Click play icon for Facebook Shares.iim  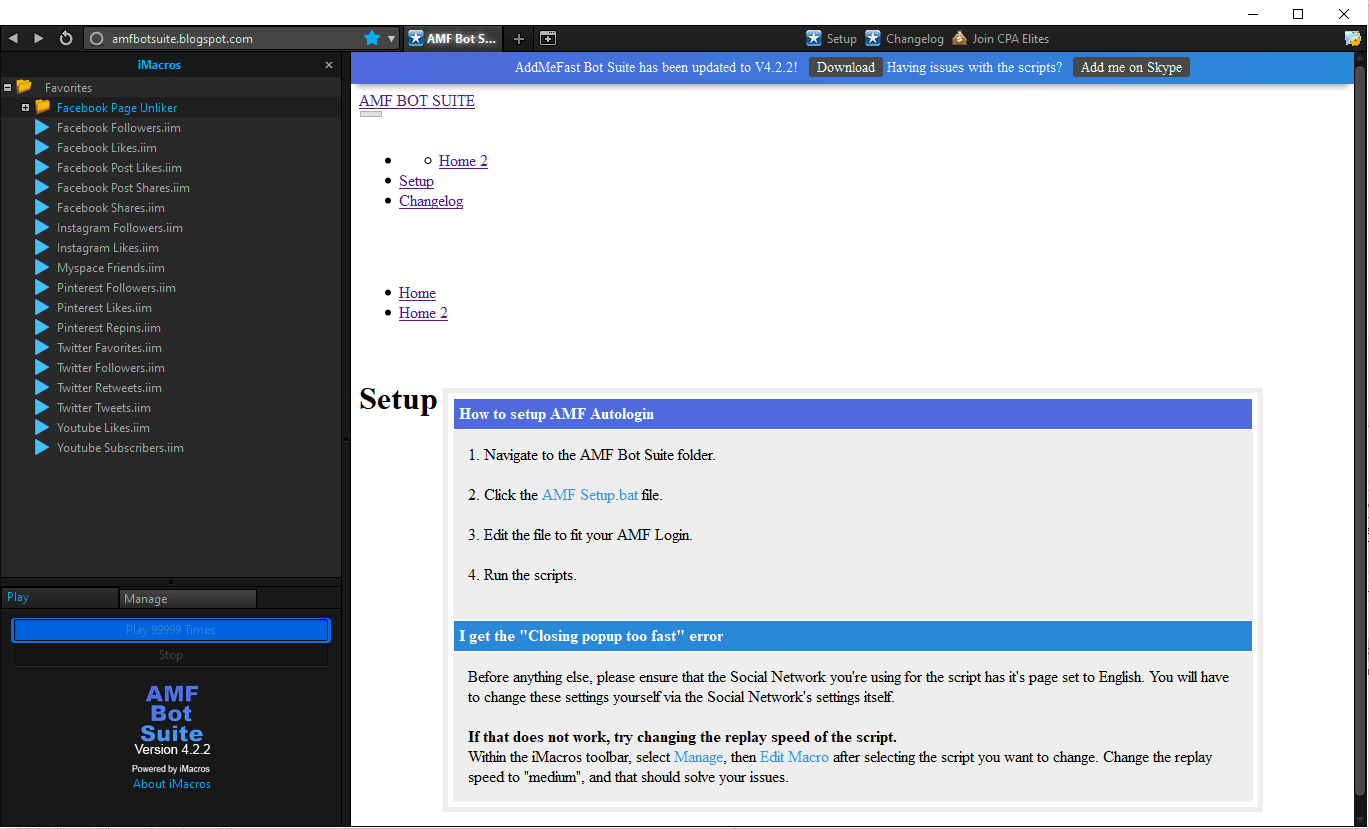42,207
